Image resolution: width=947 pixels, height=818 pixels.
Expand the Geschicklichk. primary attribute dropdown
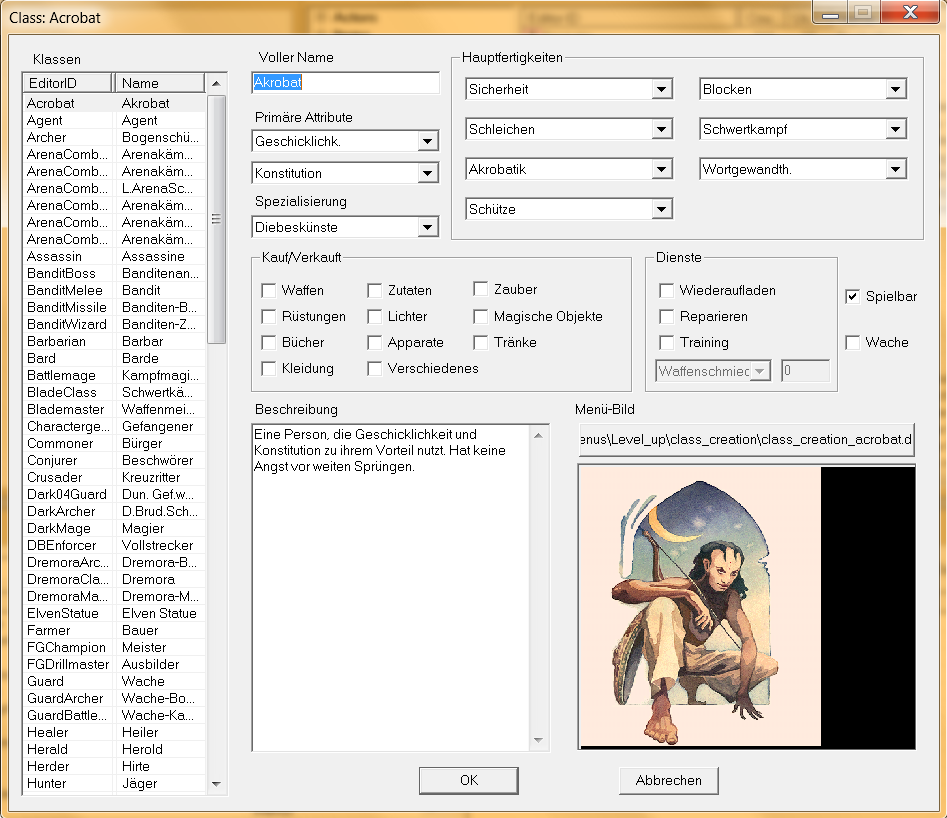[x=428, y=141]
